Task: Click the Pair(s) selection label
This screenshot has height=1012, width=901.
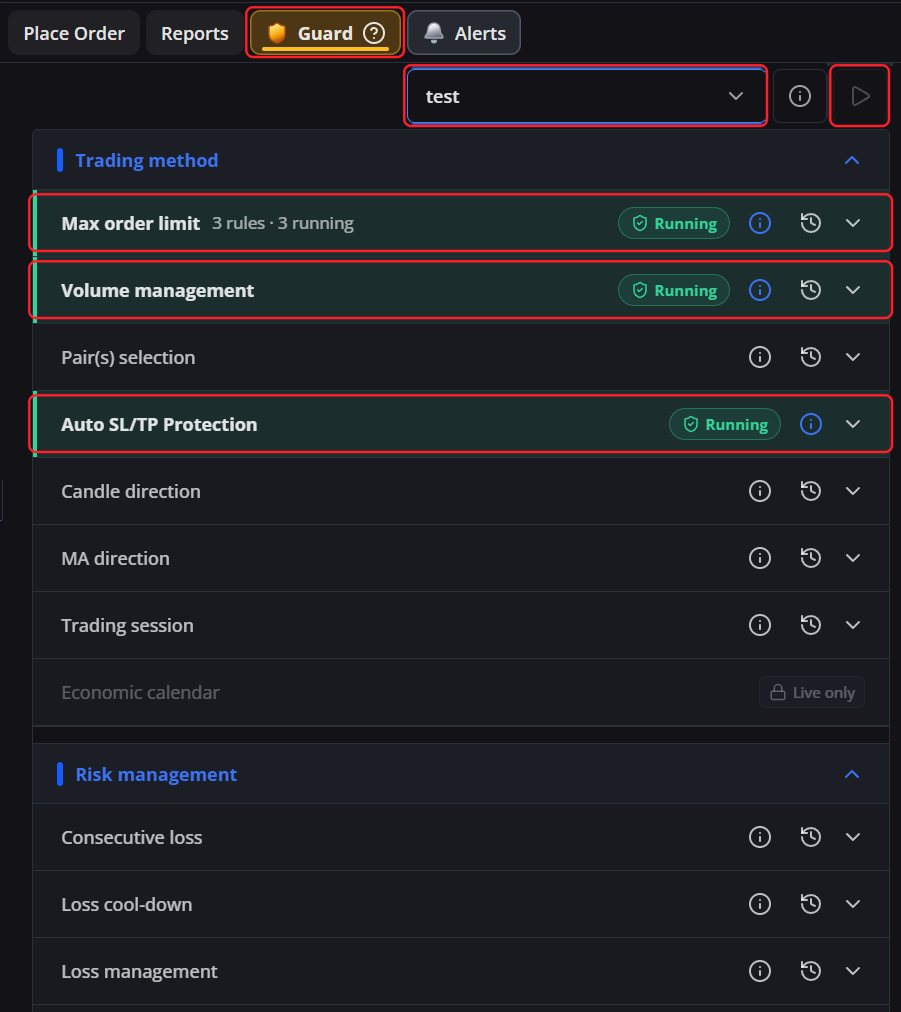Action: point(128,358)
